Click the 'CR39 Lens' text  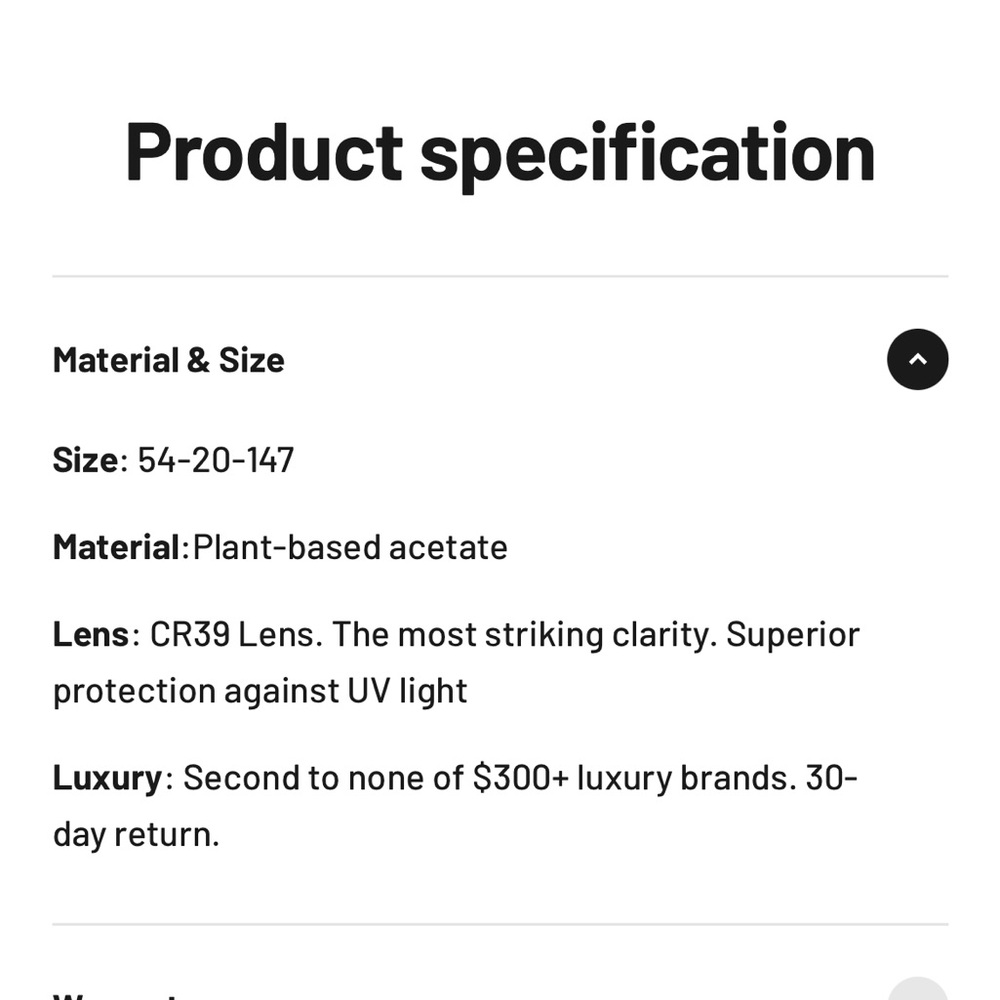(236, 634)
